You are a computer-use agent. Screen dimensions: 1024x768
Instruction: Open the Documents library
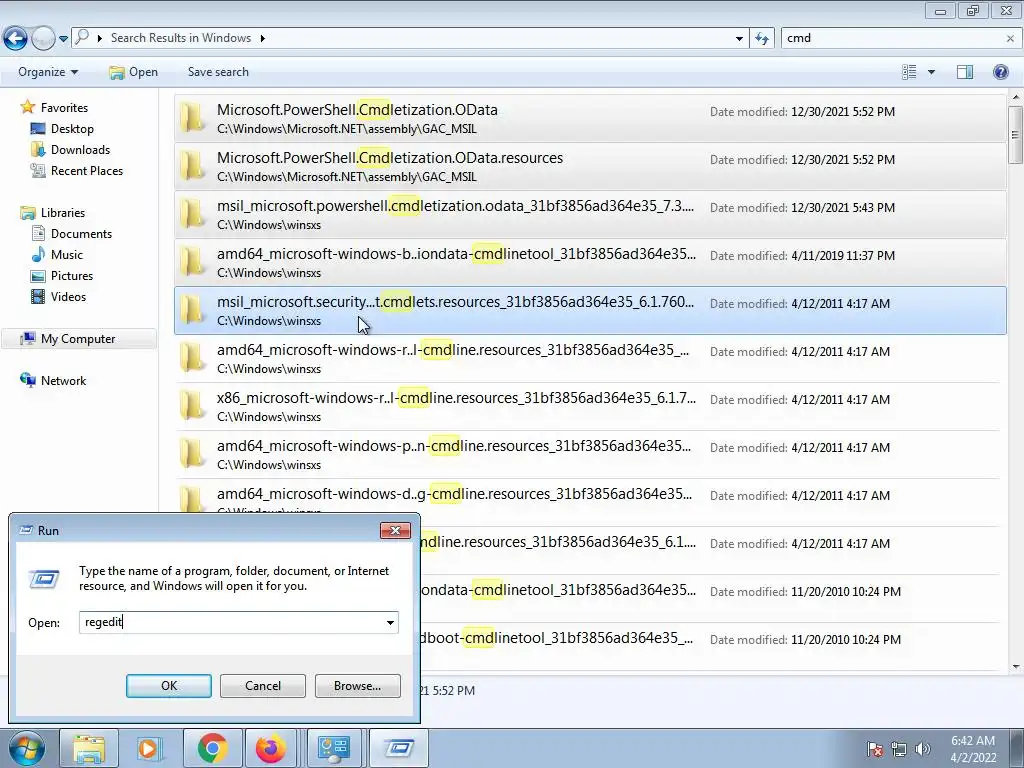point(81,234)
